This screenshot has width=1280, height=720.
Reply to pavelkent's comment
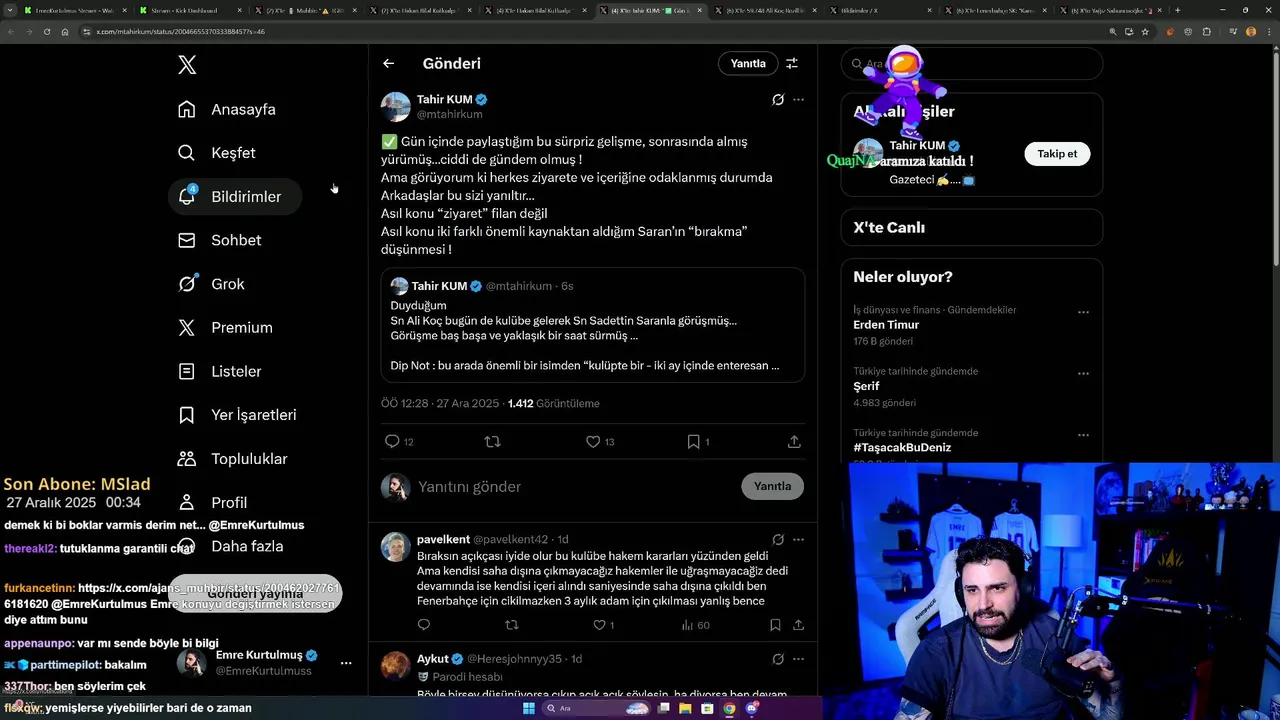[424, 625]
